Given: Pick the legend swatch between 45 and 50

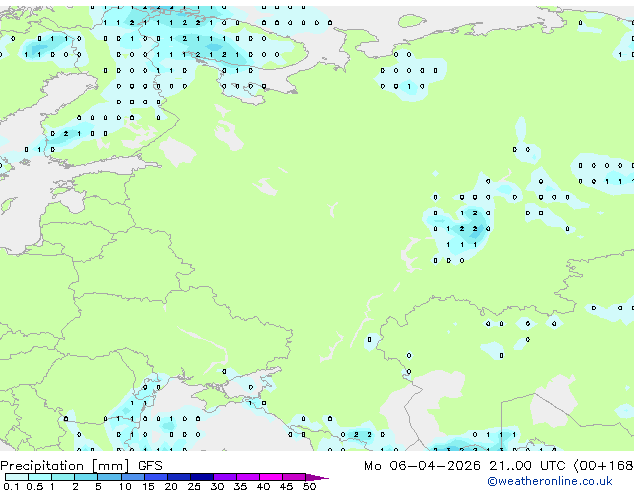Looking at the screenshot, I should pyautogui.click(x=294, y=477).
